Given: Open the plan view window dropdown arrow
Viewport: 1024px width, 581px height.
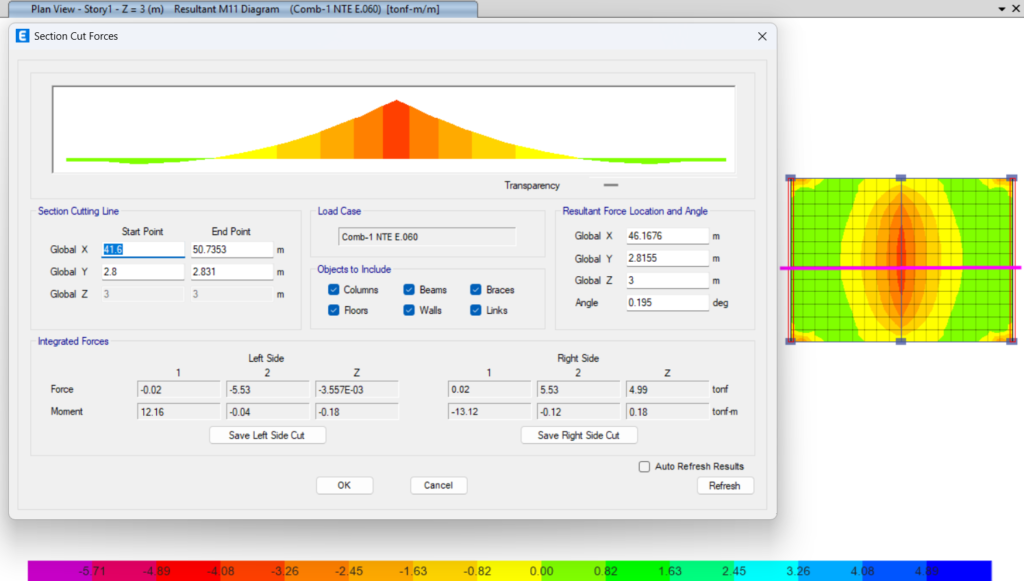Looking at the screenshot, I should coord(1002,9).
